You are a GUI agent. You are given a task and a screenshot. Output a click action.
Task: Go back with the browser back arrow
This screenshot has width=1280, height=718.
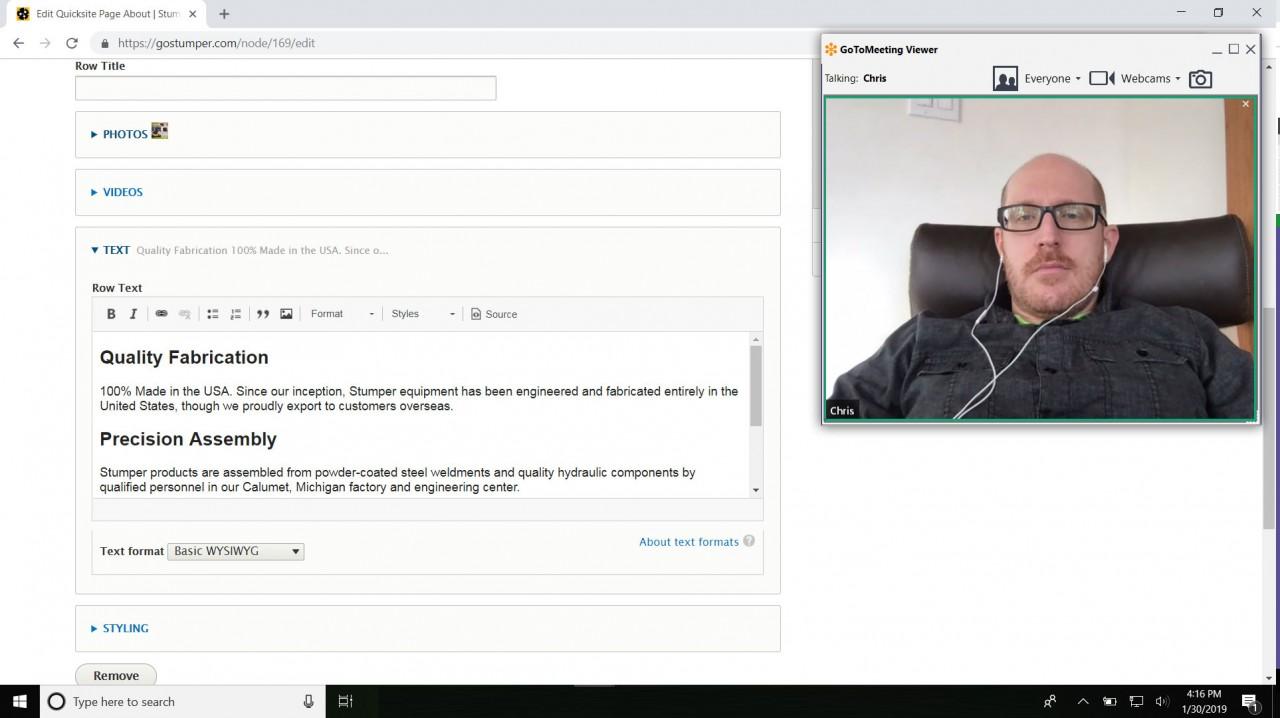pyautogui.click(x=18, y=43)
